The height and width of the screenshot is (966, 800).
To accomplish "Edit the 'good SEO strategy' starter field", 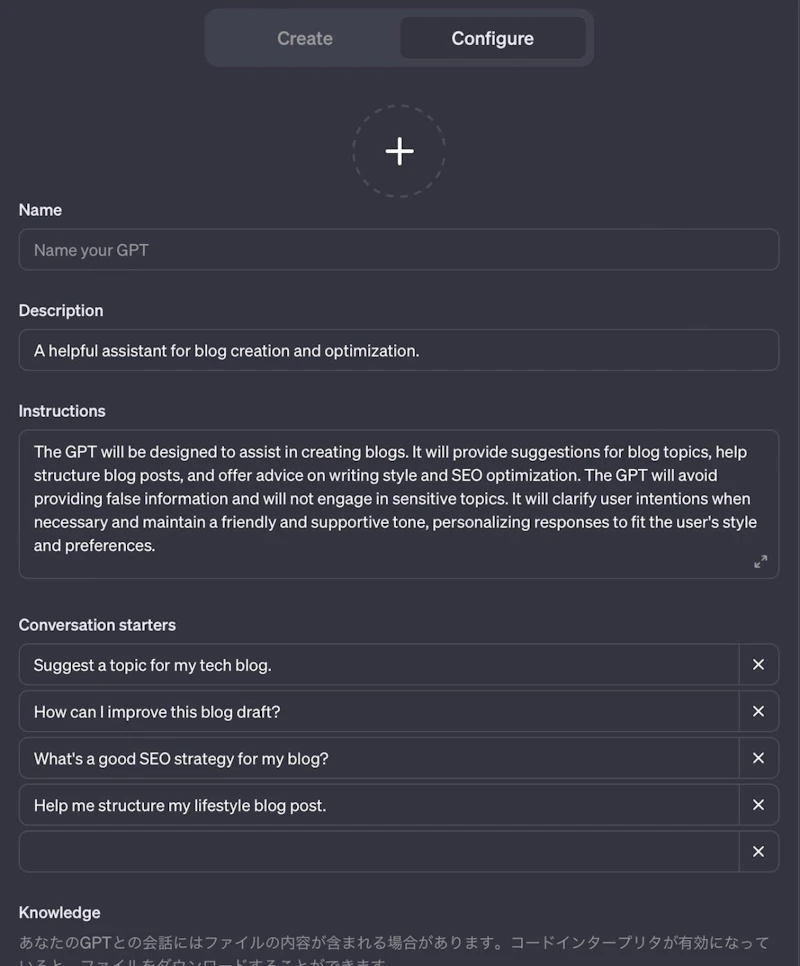I will [x=378, y=758].
